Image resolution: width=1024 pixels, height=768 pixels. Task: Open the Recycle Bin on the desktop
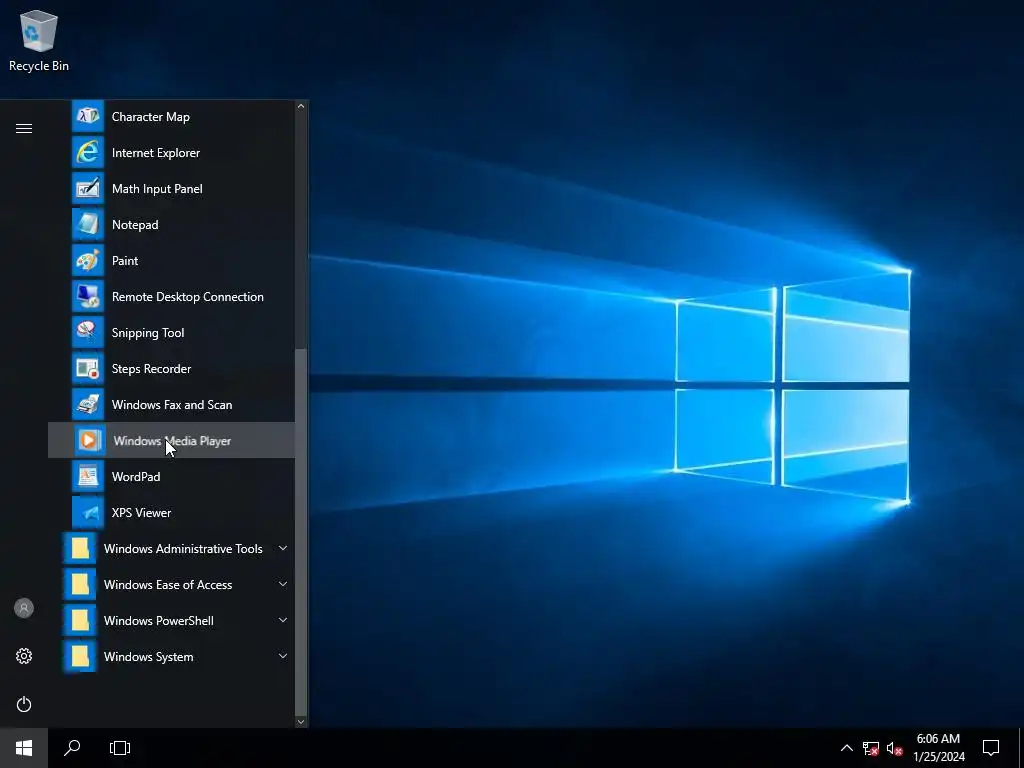click(39, 41)
